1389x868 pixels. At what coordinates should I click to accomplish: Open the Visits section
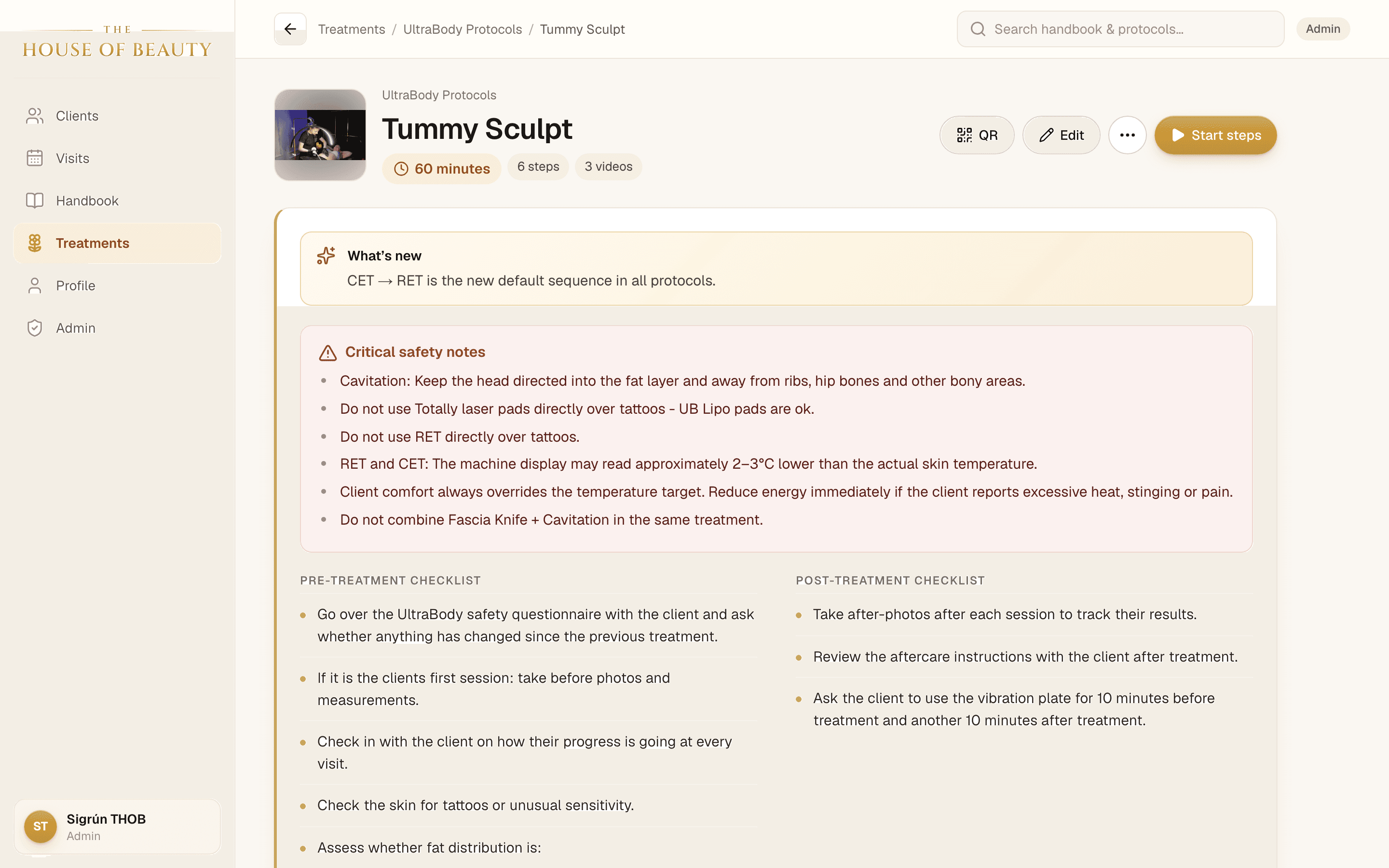coord(117,159)
